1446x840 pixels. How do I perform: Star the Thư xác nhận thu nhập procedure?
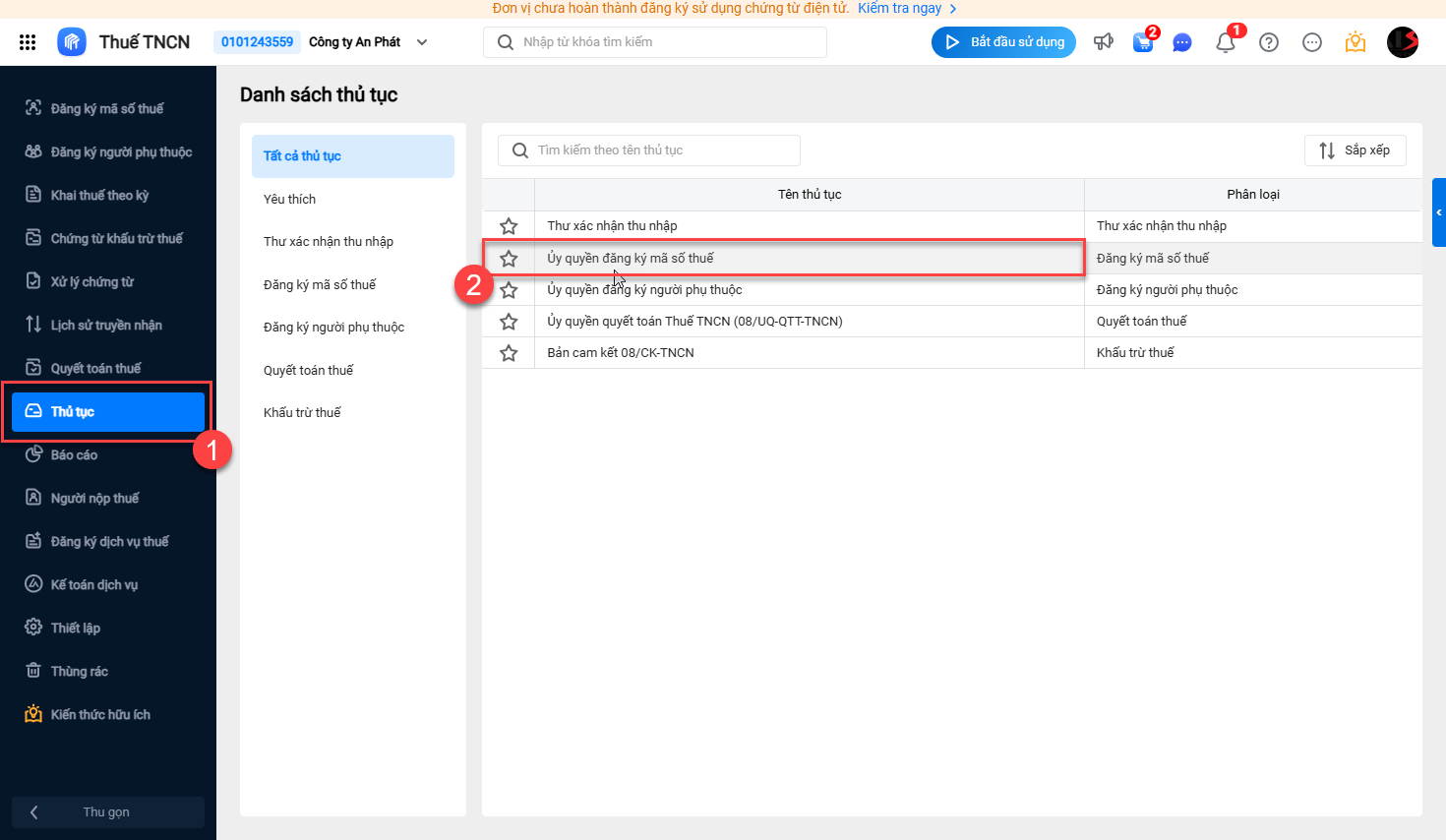tap(509, 226)
